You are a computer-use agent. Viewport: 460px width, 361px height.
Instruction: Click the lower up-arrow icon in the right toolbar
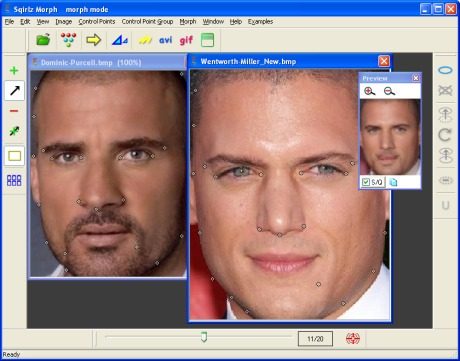tap(445, 155)
